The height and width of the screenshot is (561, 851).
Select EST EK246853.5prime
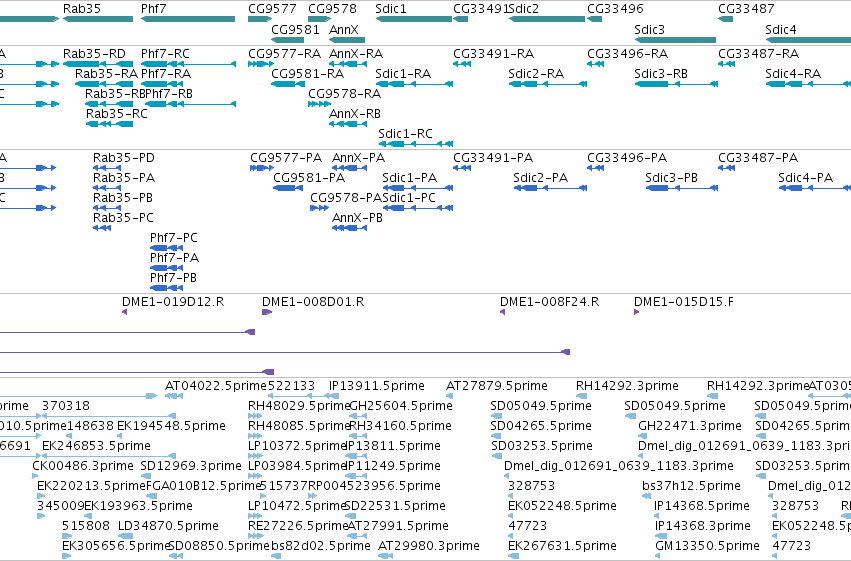tap(96, 446)
